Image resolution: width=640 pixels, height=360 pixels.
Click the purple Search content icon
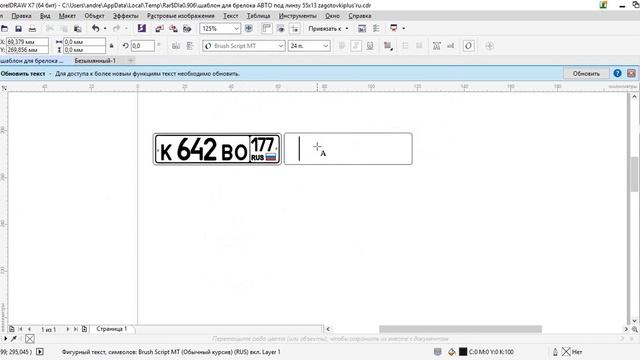pos(142,28)
